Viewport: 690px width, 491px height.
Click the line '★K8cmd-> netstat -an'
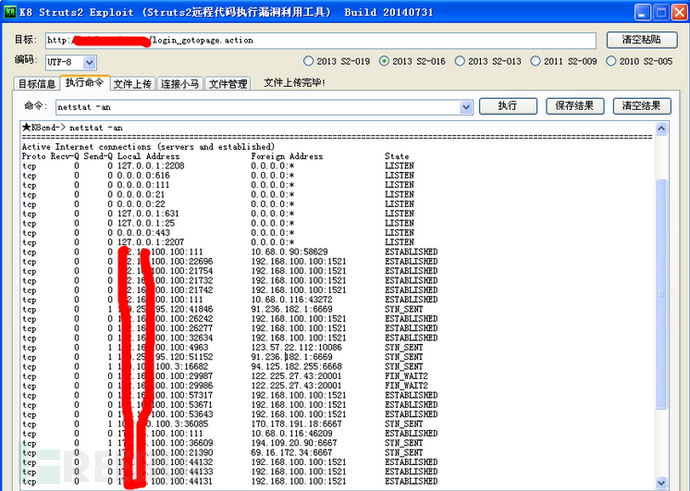click(73, 128)
